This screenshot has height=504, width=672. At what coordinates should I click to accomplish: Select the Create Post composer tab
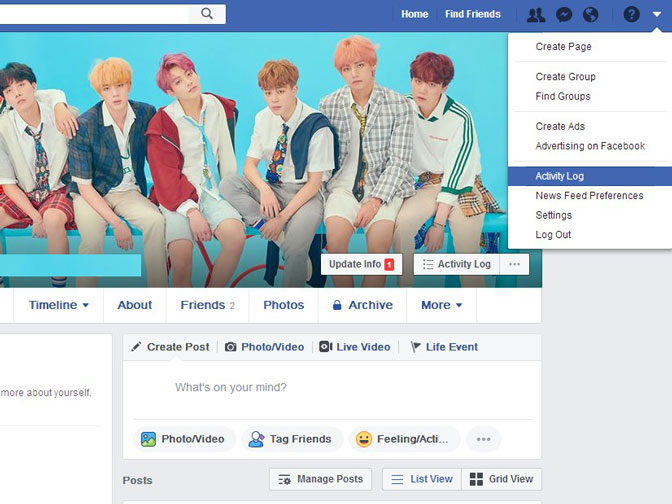point(171,347)
